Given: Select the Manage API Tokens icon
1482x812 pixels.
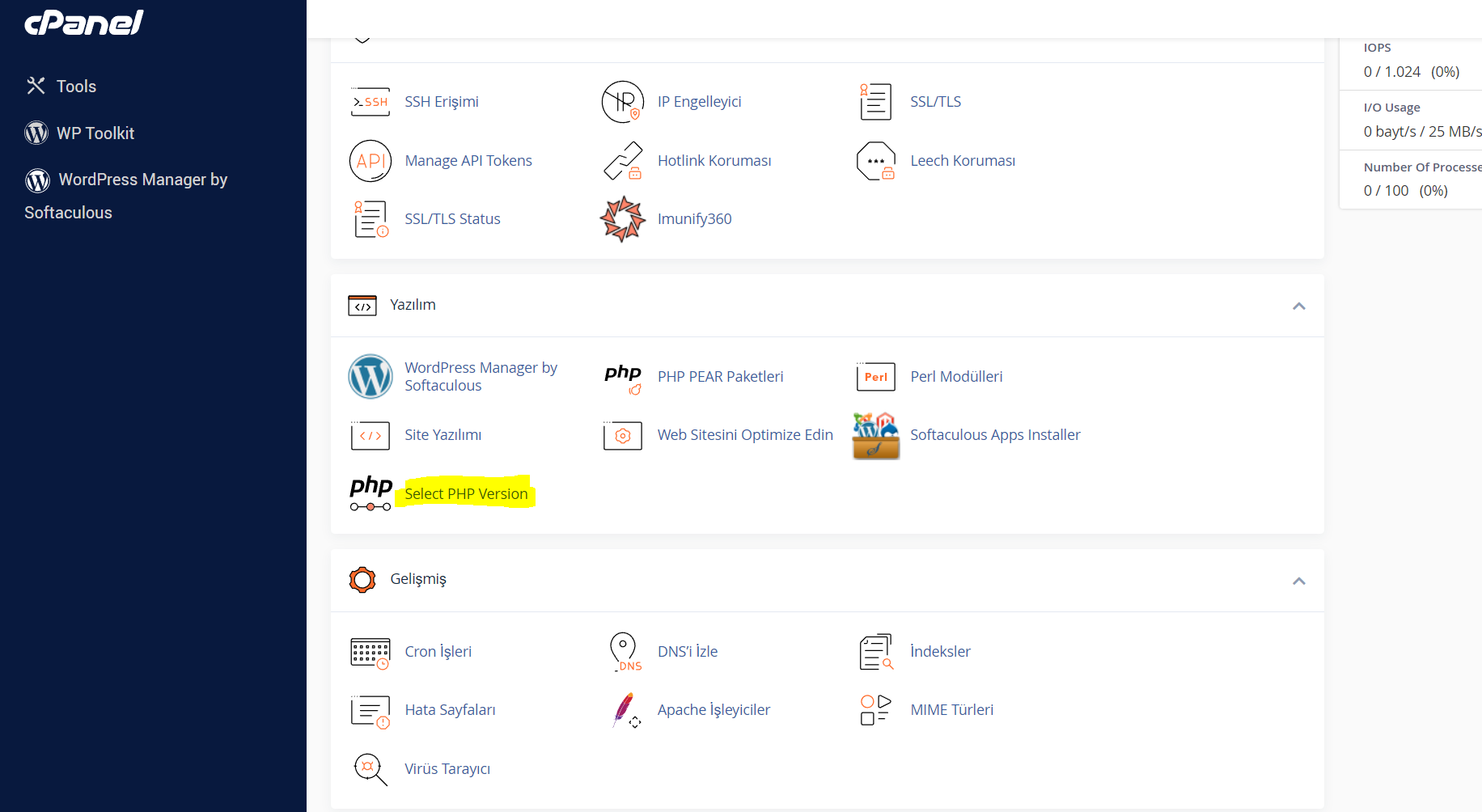Looking at the screenshot, I should point(370,160).
